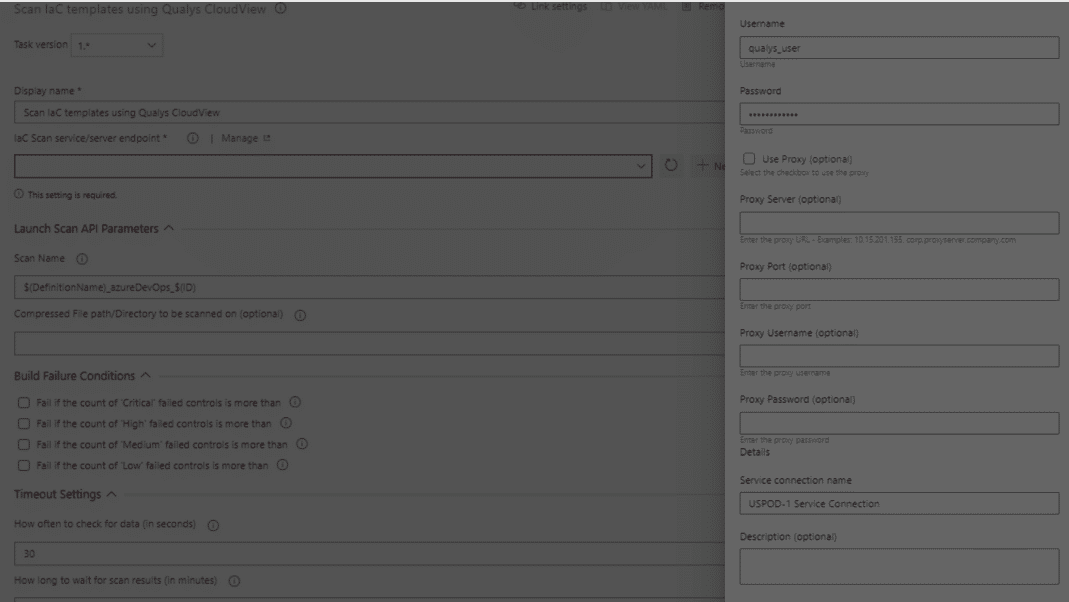Click the Proxy Password (optional) field
Screen dimensions: 1069x602
click(x=899, y=423)
